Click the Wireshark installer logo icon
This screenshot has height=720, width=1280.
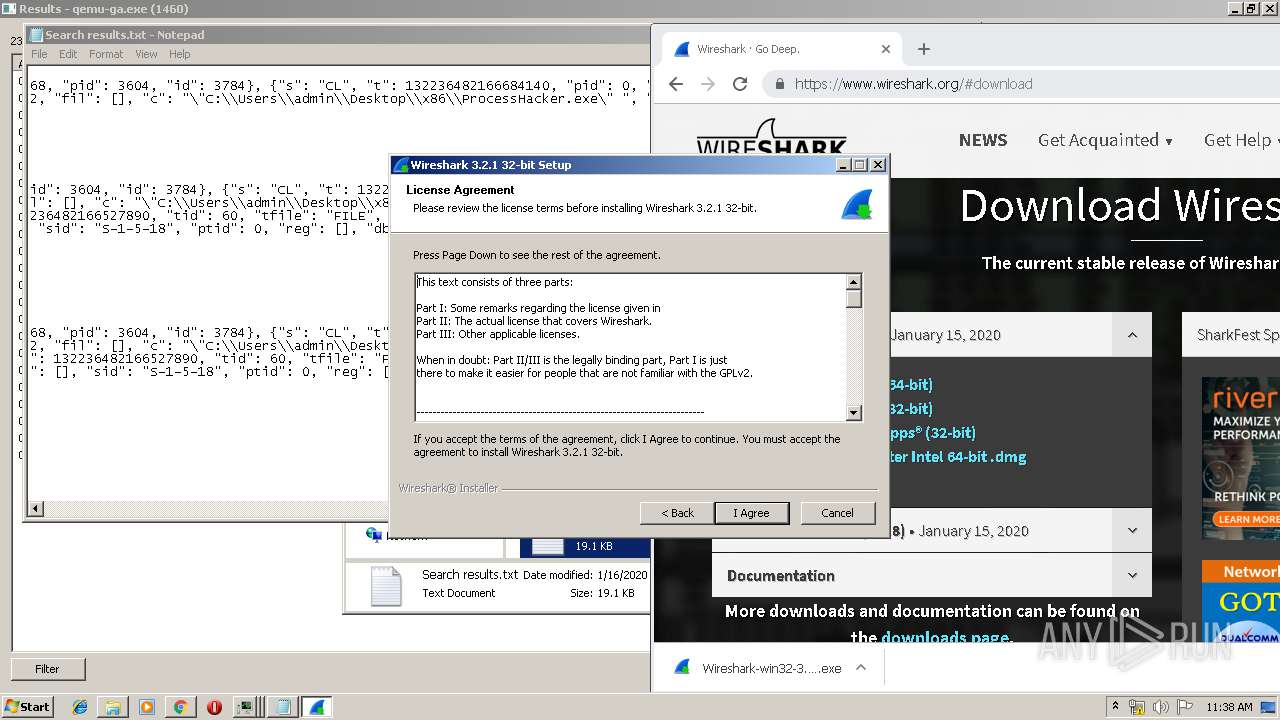857,203
